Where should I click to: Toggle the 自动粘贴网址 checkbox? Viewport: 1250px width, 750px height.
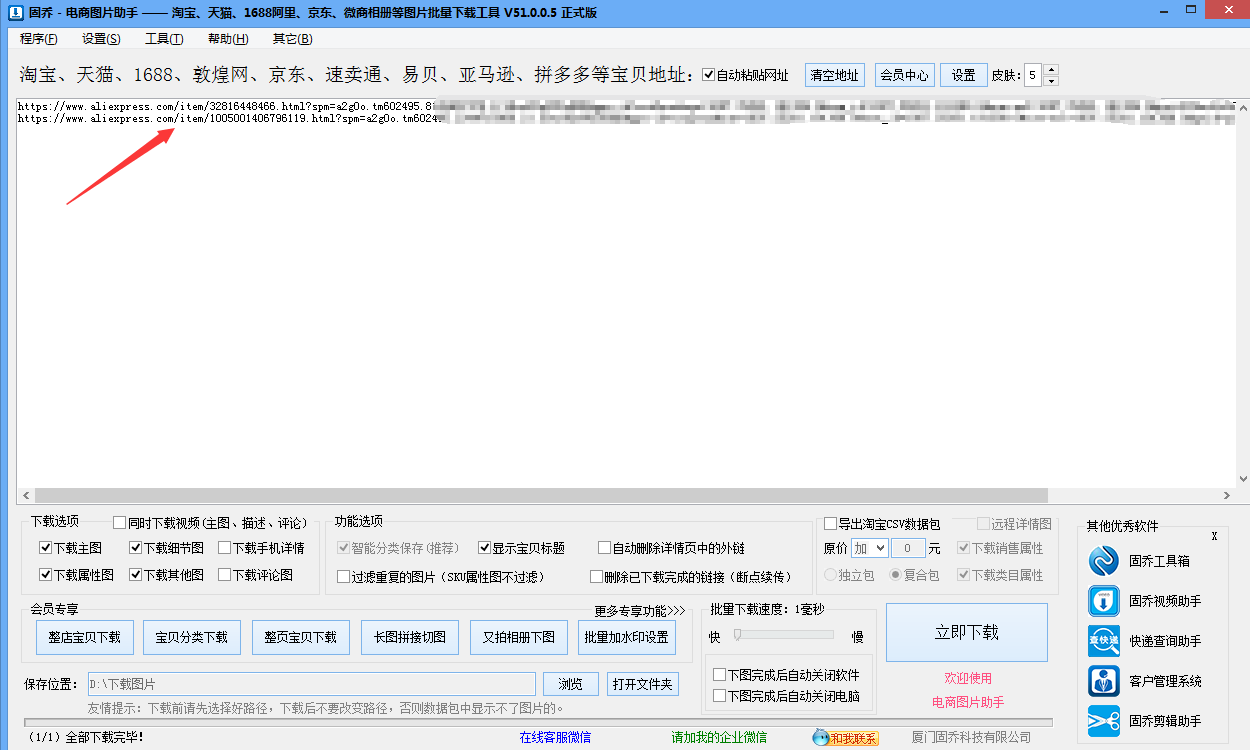click(709, 75)
